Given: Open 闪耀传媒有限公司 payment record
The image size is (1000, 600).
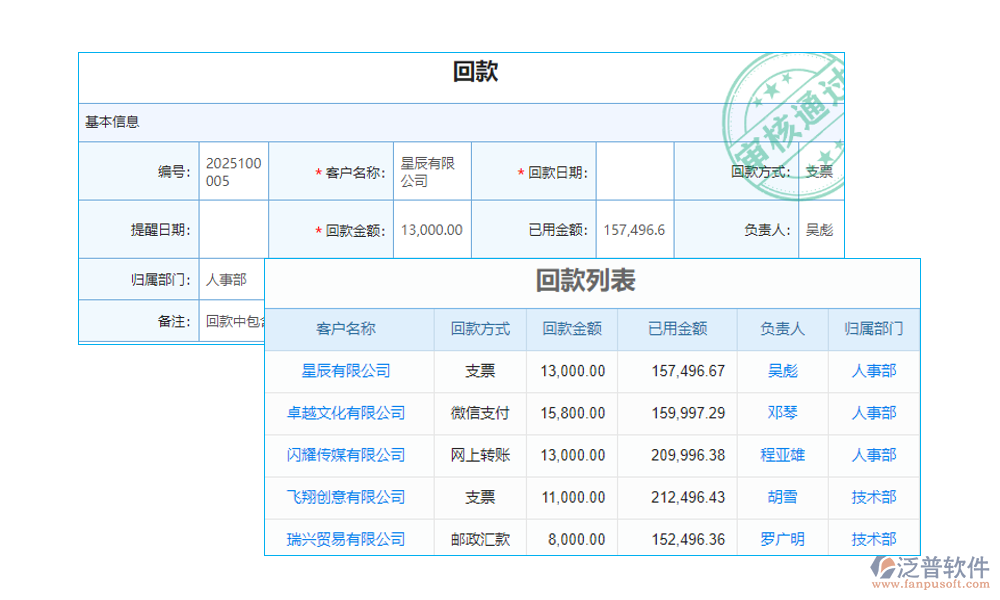Looking at the screenshot, I should (348, 455).
